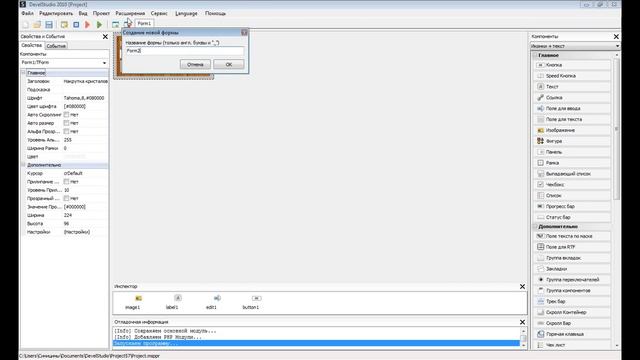This screenshot has height=360, width=640.
Task: Select the Статус Бар component
Action: pos(572,217)
